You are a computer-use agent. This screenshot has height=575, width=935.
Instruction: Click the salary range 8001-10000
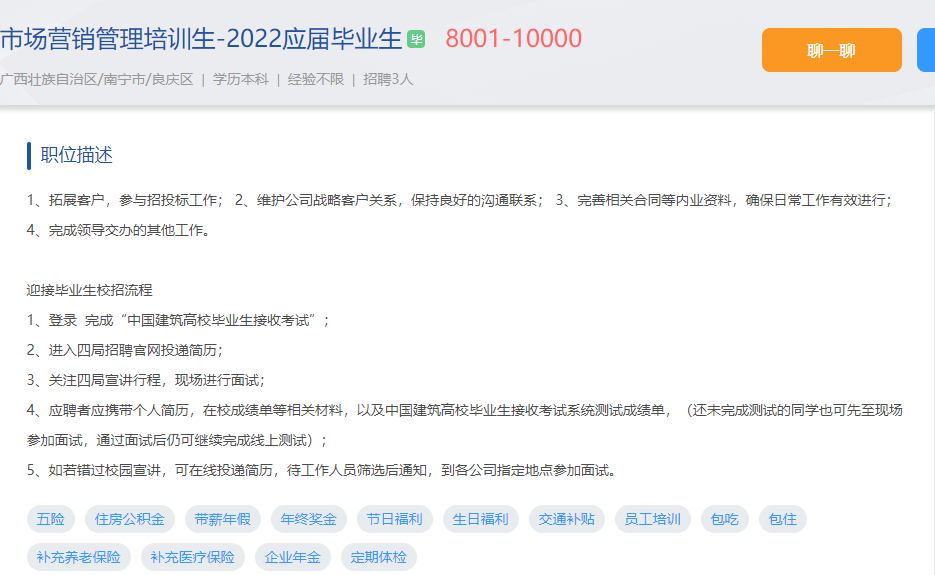click(x=513, y=39)
